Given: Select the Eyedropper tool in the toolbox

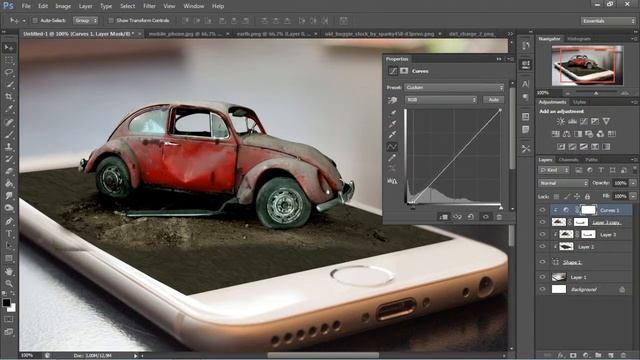Looking at the screenshot, I should tap(9, 109).
